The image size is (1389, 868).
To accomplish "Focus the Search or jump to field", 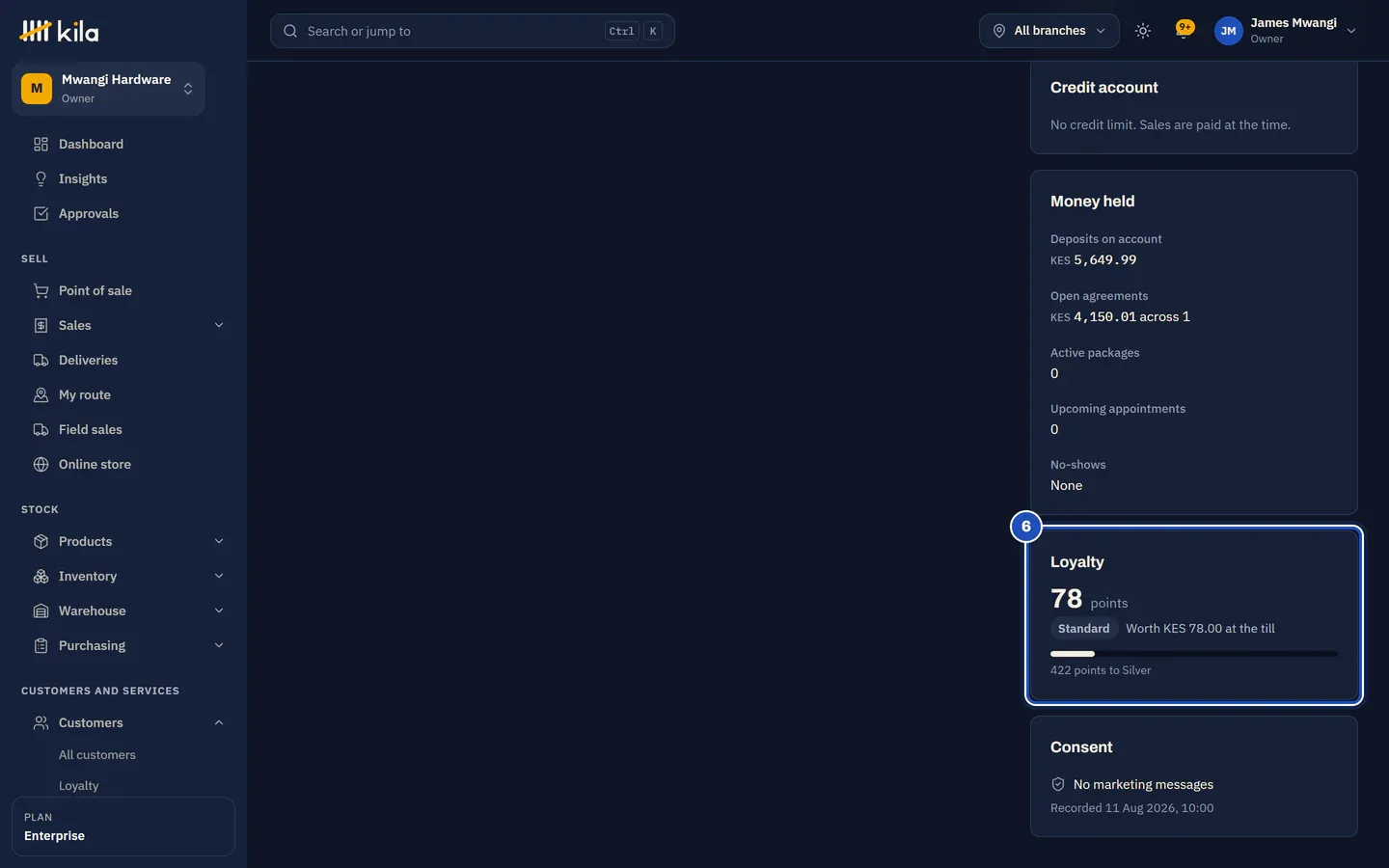I will (473, 31).
